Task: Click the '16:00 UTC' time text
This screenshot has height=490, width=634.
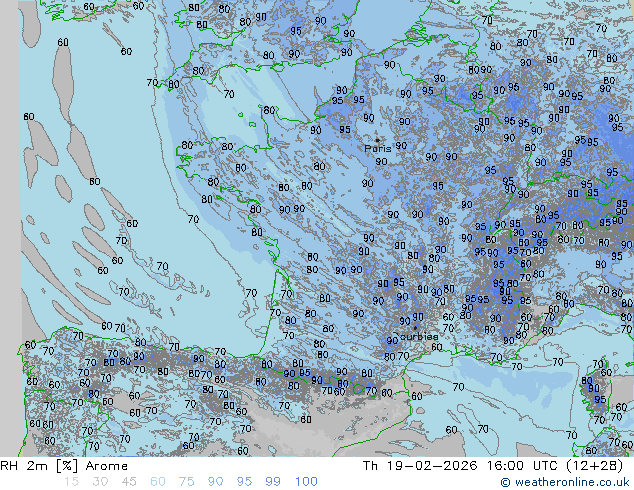Action: point(522,466)
